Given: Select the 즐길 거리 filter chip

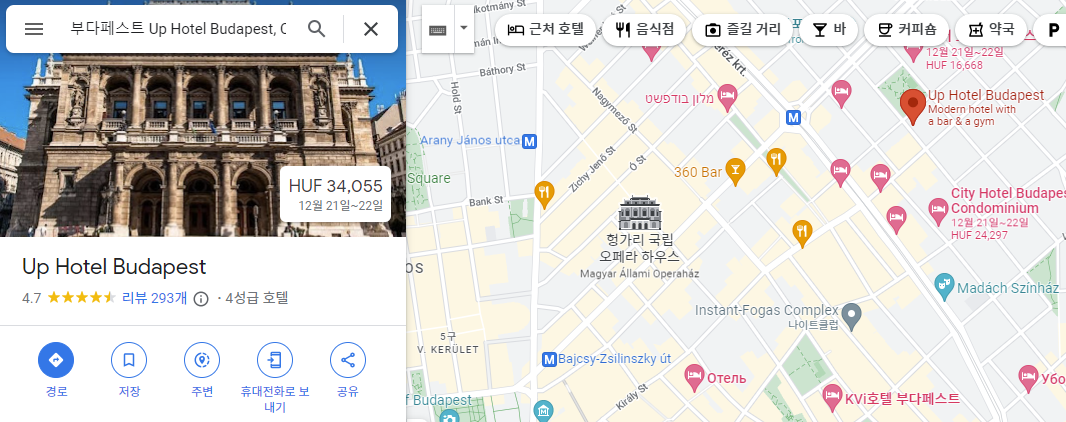Looking at the screenshot, I should [x=742, y=30].
